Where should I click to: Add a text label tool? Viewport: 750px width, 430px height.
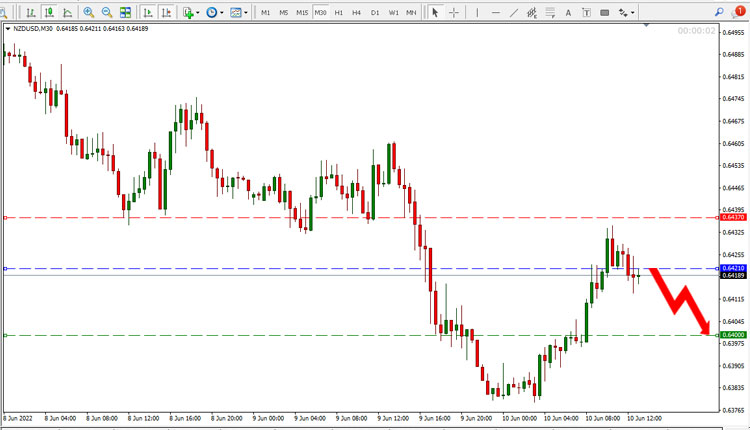click(x=568, y=12)
